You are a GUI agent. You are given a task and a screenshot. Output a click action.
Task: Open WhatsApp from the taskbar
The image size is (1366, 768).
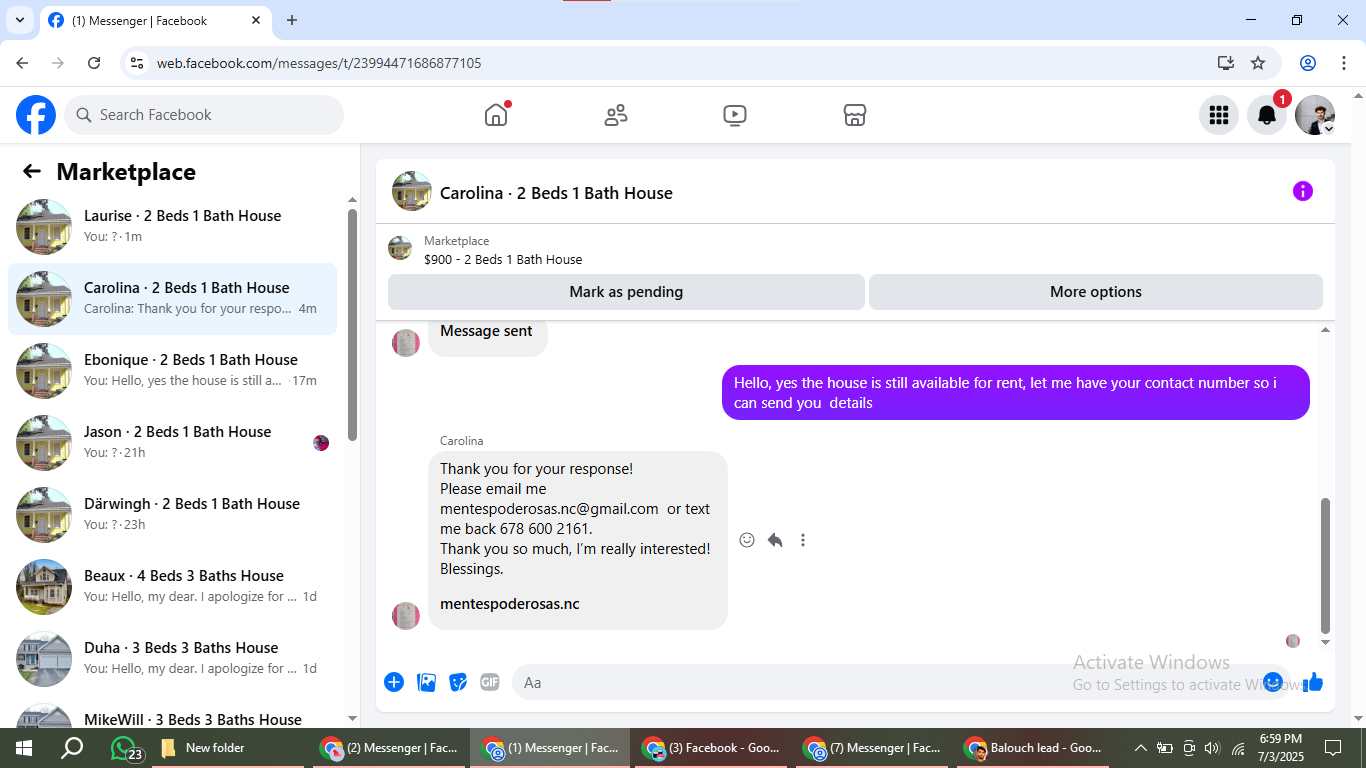pos(124,748)
